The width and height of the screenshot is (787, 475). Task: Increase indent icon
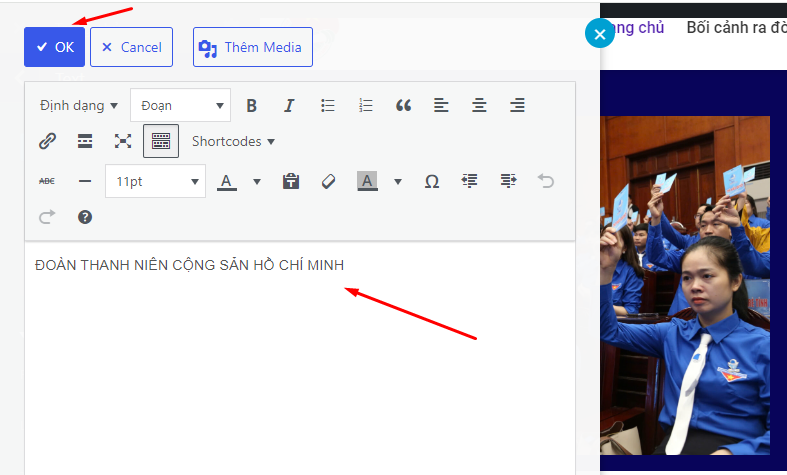[508, 181]
